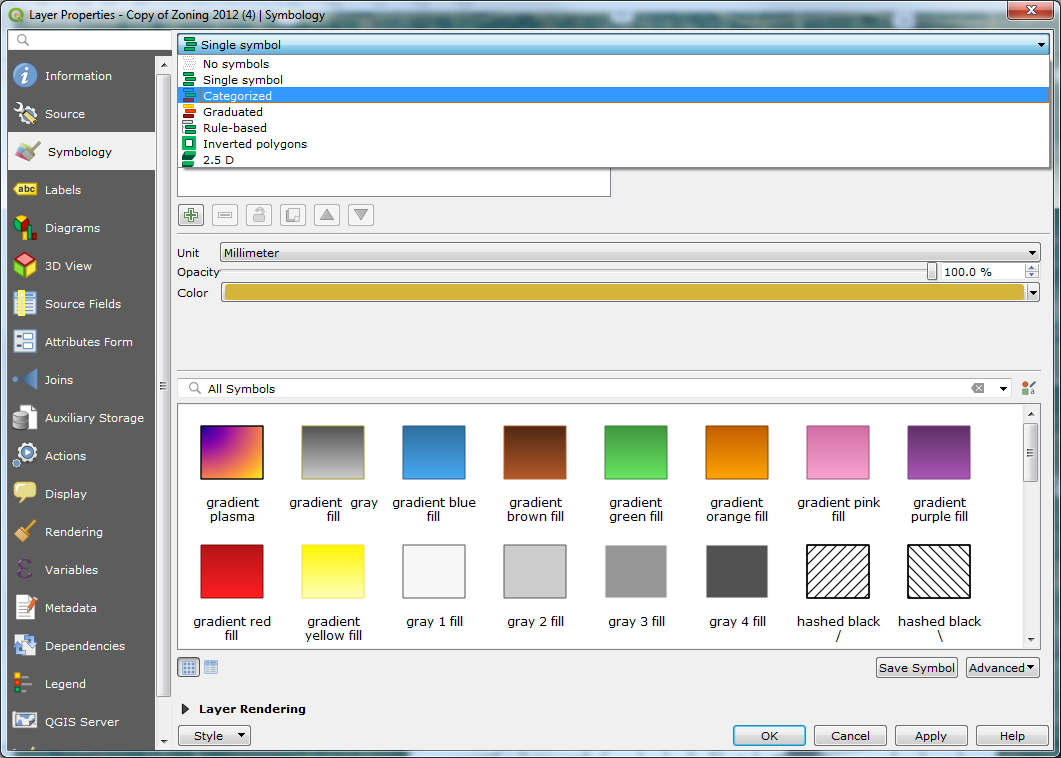Viewport: 1061px width, 758px height.
Task: Pick the hashed black / symbol
Action: click(x=838, y=571)
